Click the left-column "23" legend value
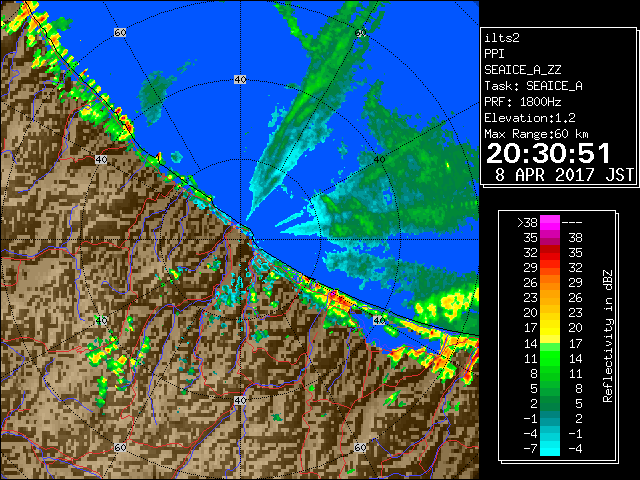Image resolution: width=640 pixels, height=480 pixels. click(x=531, y=298)
